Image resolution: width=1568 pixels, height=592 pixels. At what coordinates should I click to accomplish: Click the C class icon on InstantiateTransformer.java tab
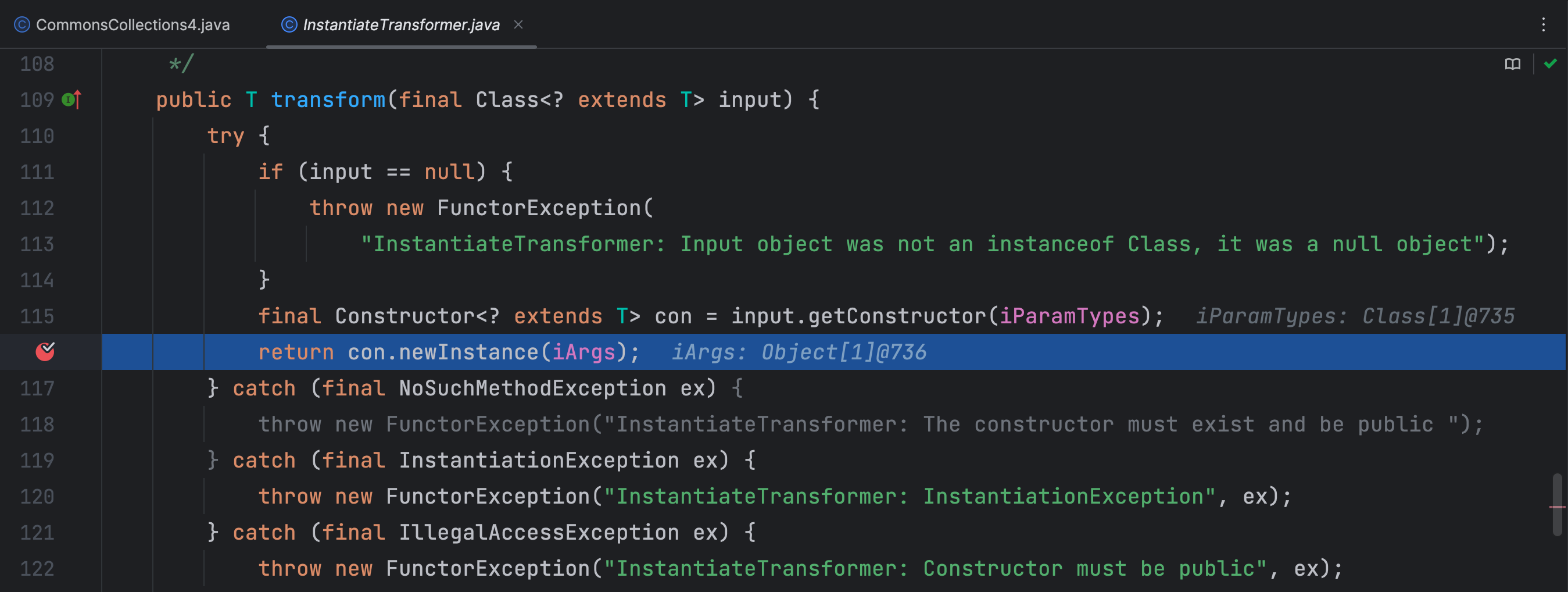289,24
